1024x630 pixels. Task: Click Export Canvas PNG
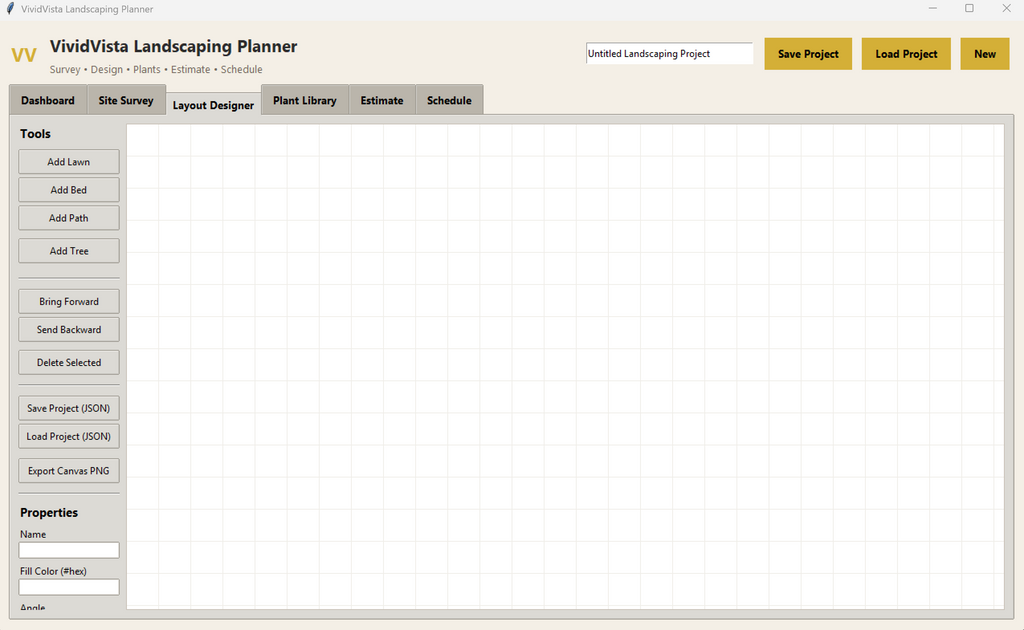[68, 470]
